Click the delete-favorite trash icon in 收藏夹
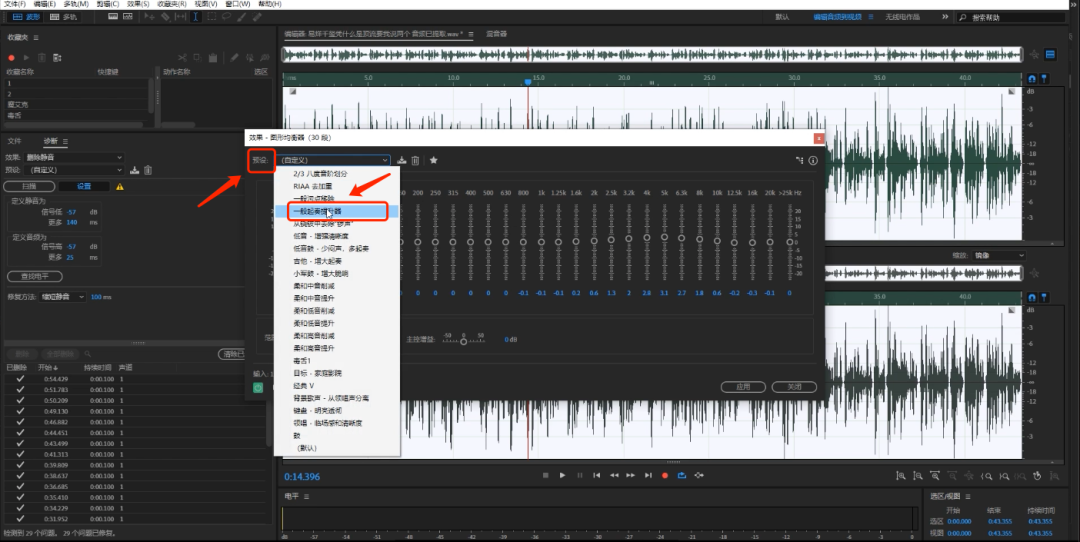The image size is (1080, 542). click(41, 58)
